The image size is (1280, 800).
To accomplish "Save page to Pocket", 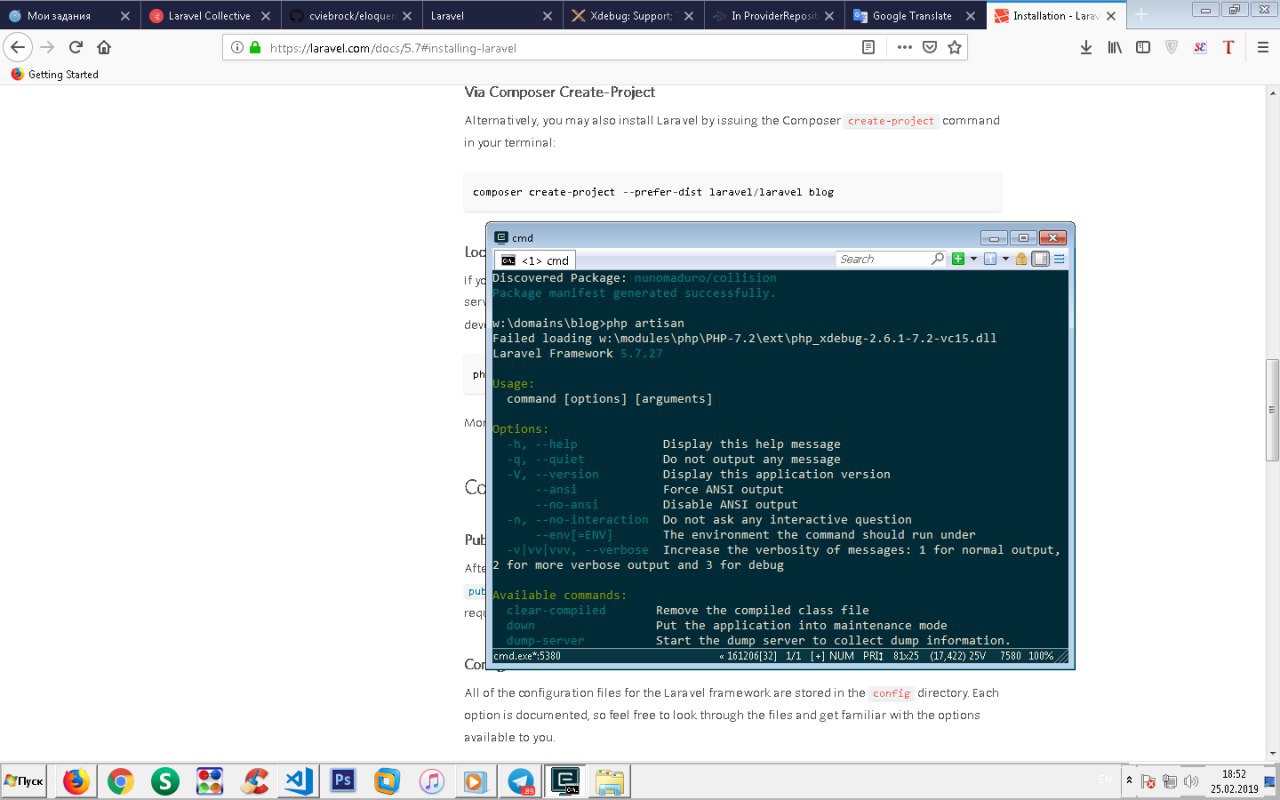I will pos(929,47).
